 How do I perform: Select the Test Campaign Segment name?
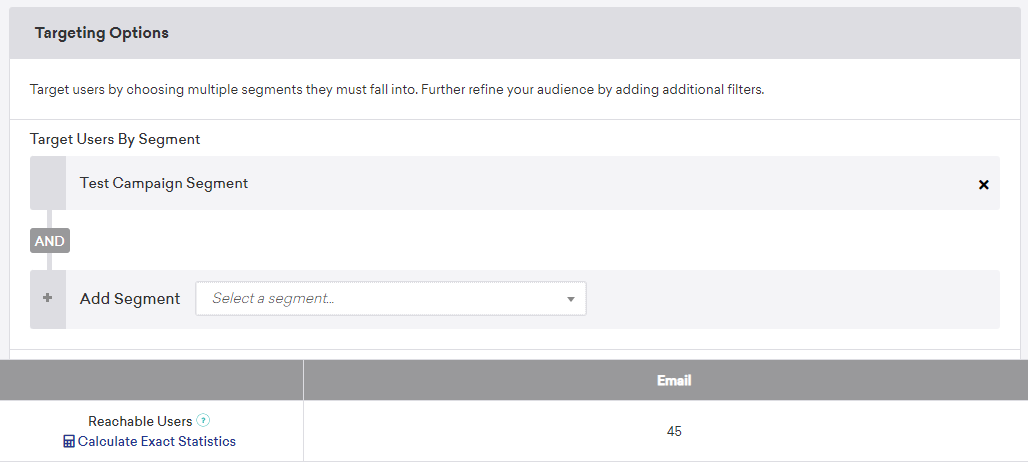click(164, 183)
